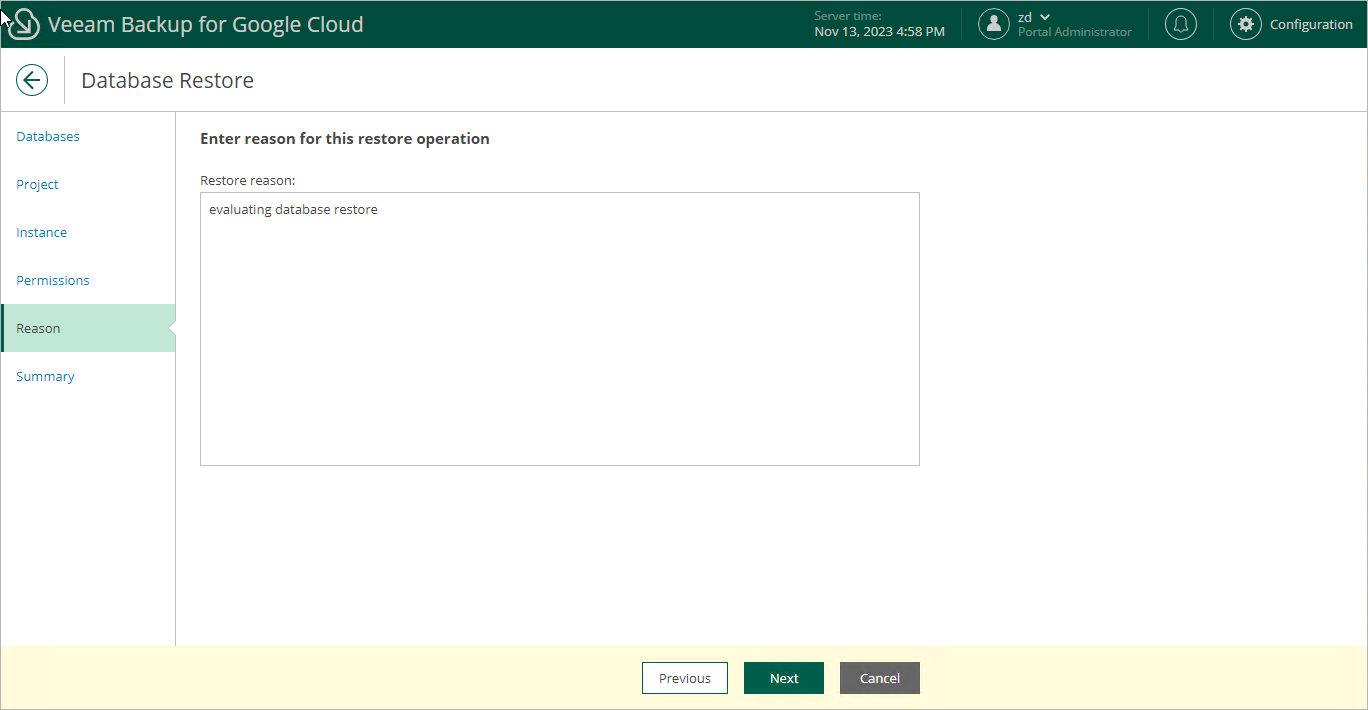The height and width of the screenshot is (710, 1368).
Task: Open the notifications bell icon
Action: pyautogui.click(x=1181, y=24)
